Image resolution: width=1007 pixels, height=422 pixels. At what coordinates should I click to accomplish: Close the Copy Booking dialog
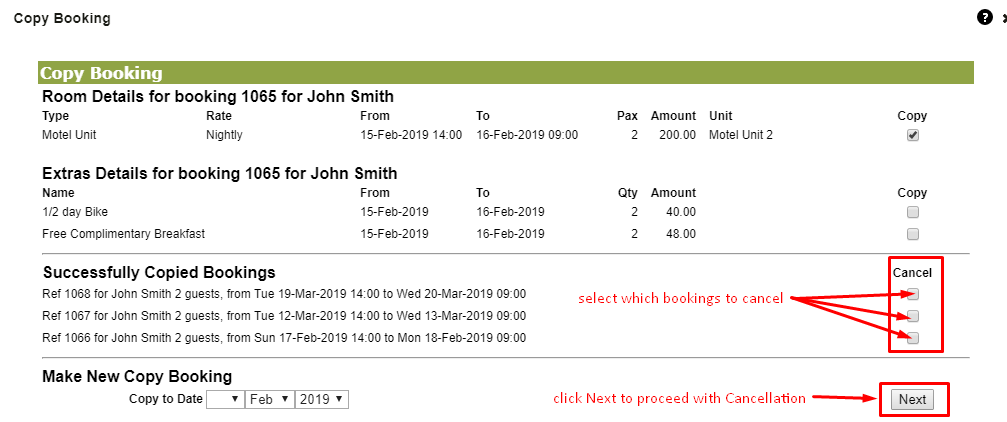[x=1003, y=19]
